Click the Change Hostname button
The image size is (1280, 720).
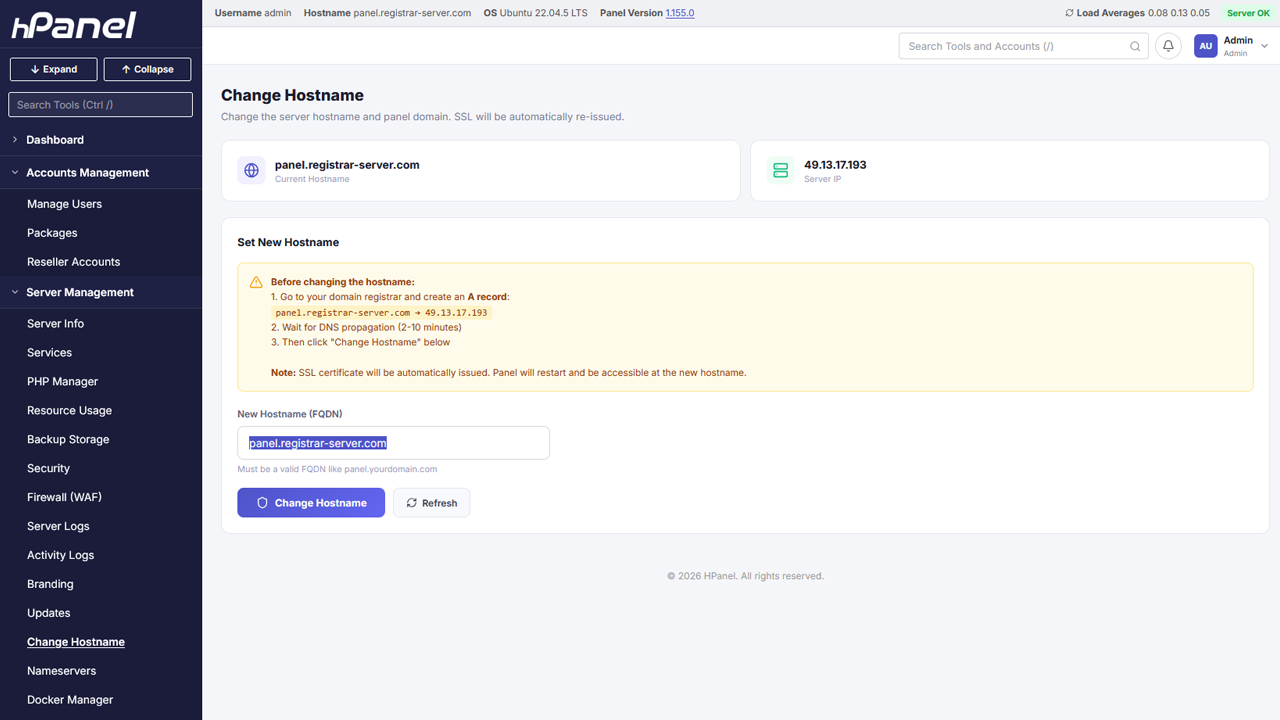pos(311,503)
